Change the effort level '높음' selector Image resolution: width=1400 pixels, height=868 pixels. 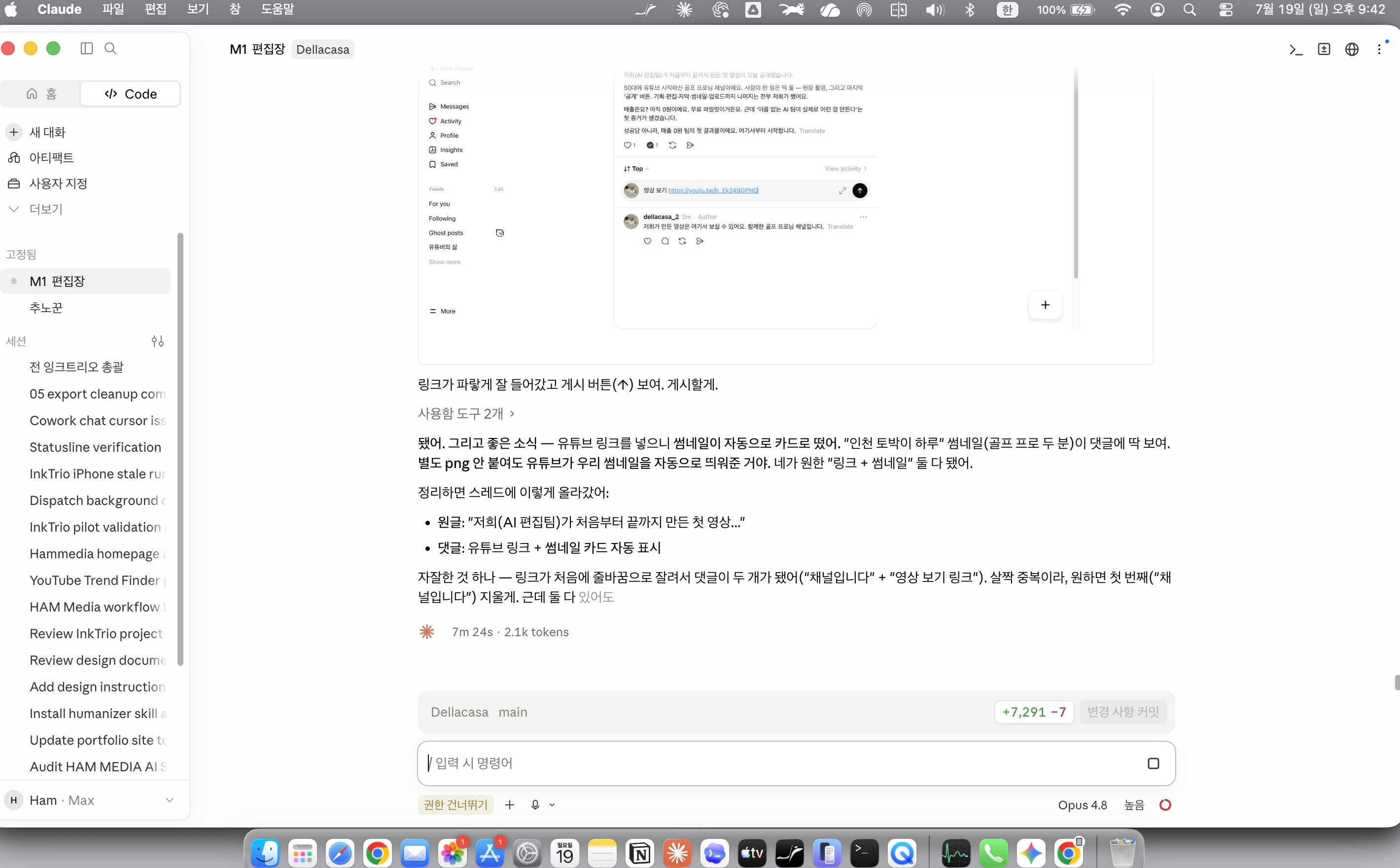[x=1133, y=805]
